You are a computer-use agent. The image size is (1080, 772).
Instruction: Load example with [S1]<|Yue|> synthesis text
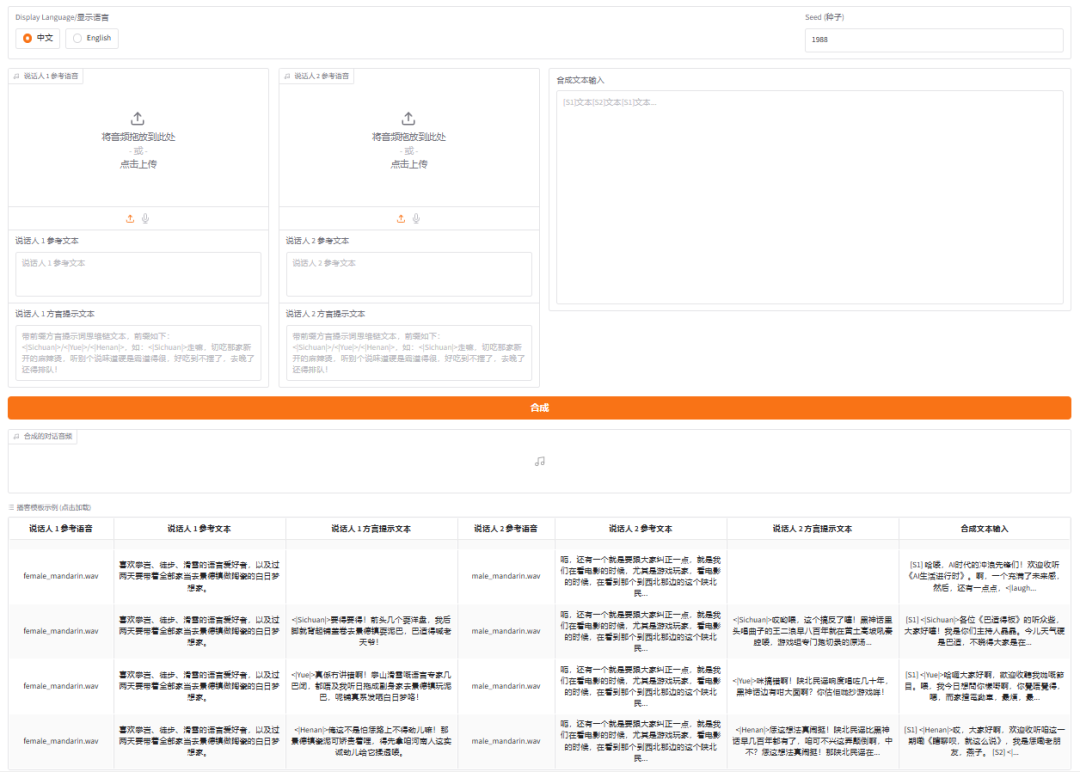click(984, 687)
